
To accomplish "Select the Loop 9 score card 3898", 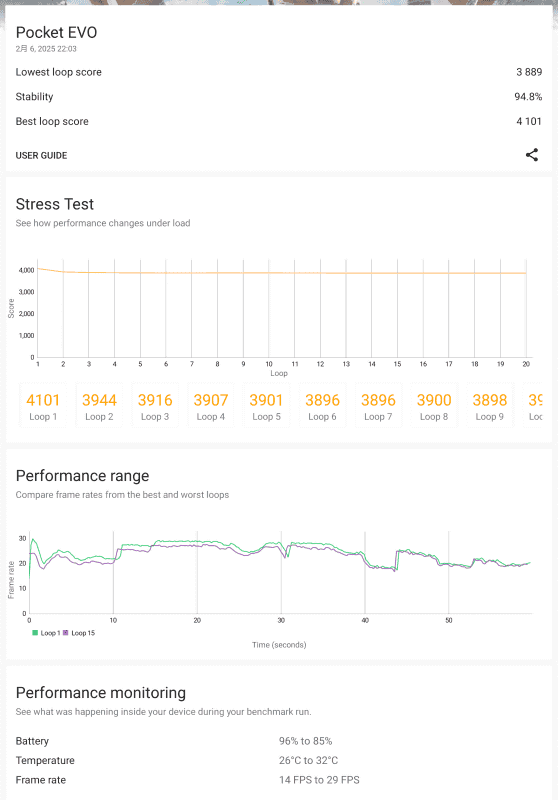I will click(x=490, y=405).
